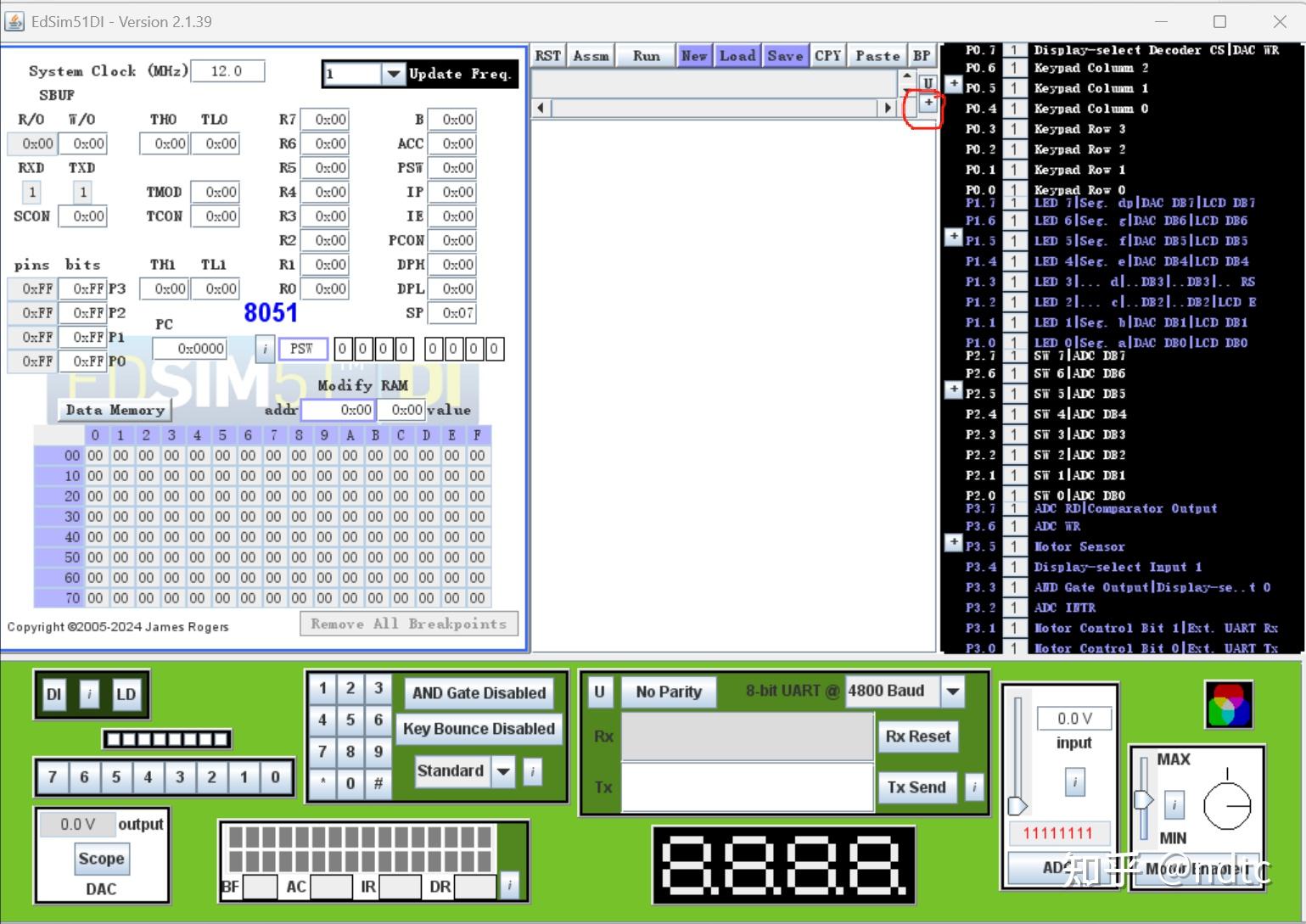This screenshot has height=924, width=1306.
Task: Click the DI icon in the logic gate panel
Action: click(x=53, y=693)
